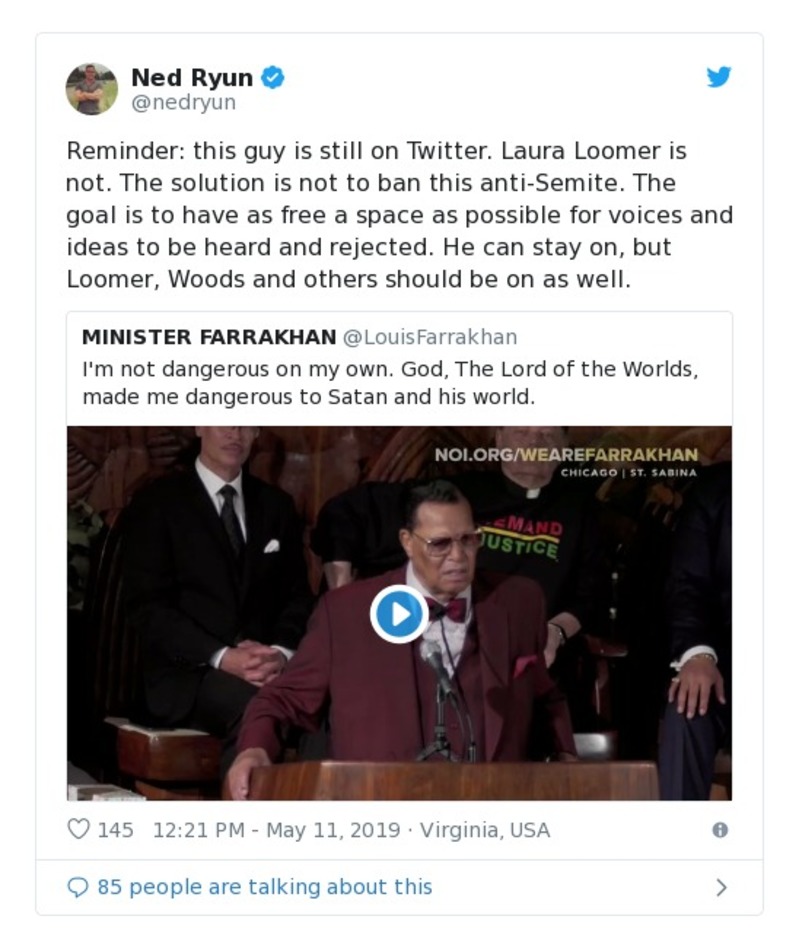The image size is (799, 951).
Task: Visit the @nedryun handle
Action: (183, 102)
